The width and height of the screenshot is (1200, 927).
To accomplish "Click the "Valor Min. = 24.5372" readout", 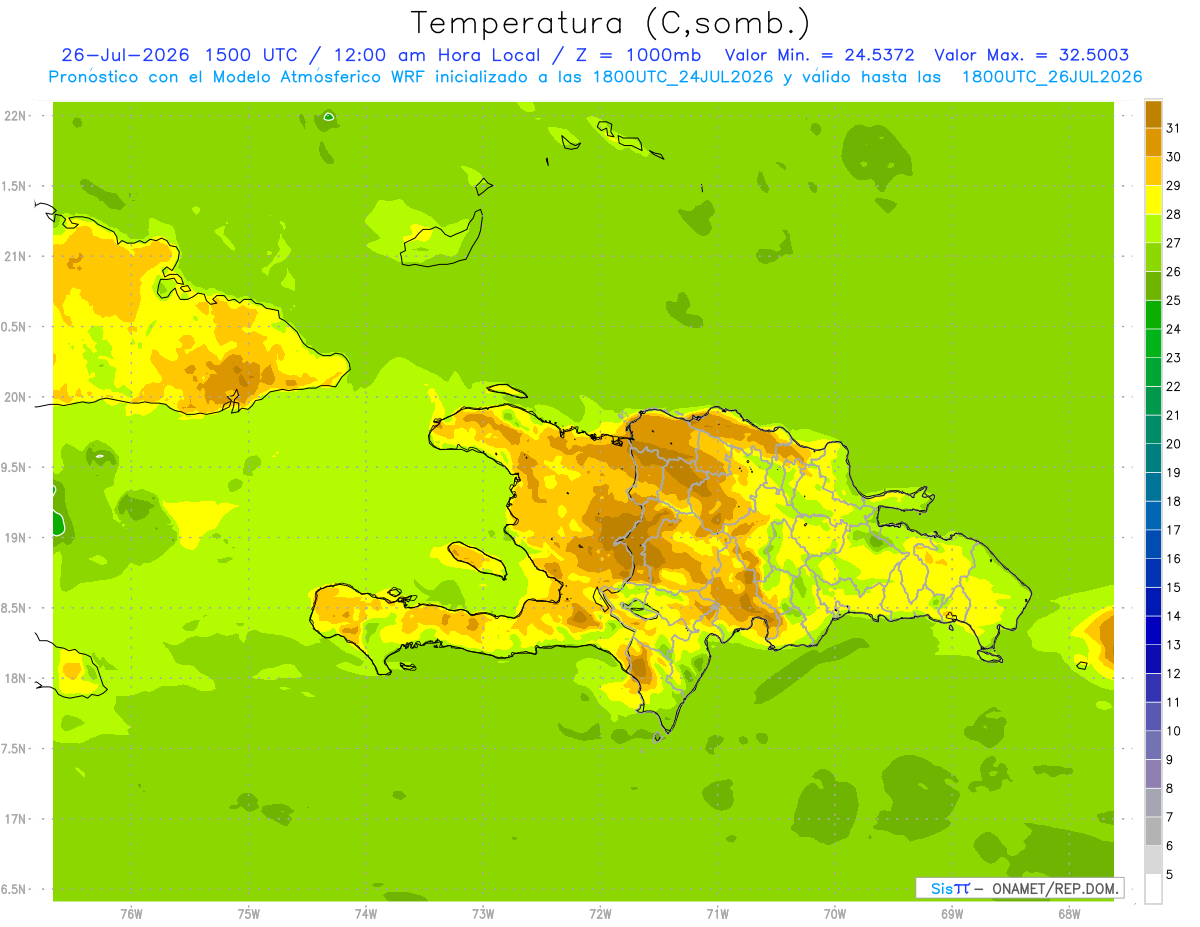I will (819, 55).
